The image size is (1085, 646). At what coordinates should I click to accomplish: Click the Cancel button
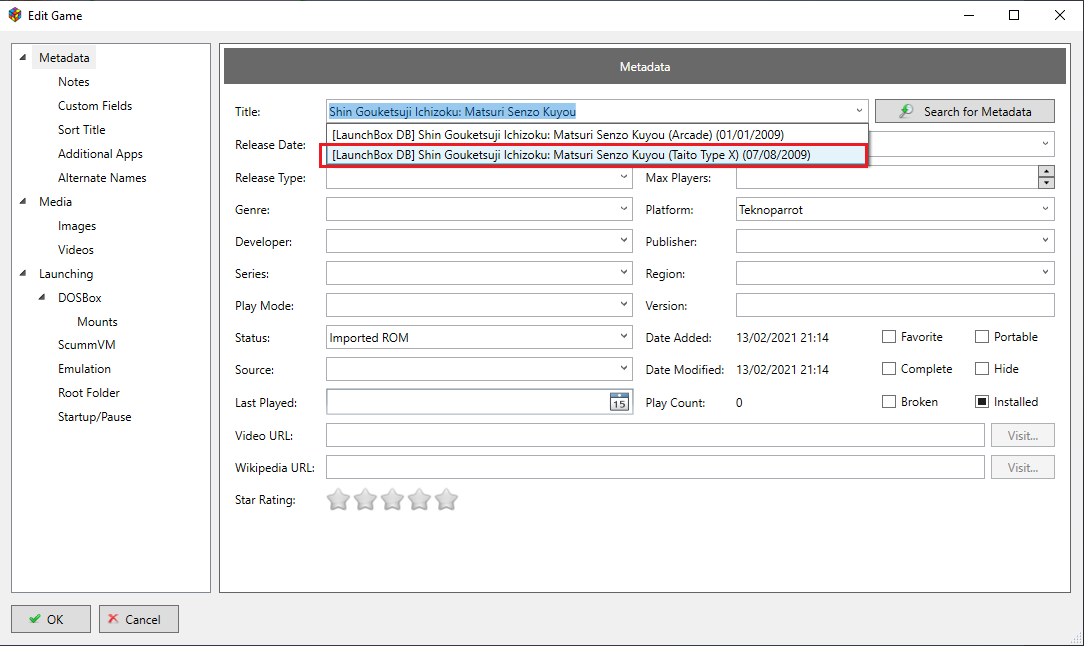[138, 619]
